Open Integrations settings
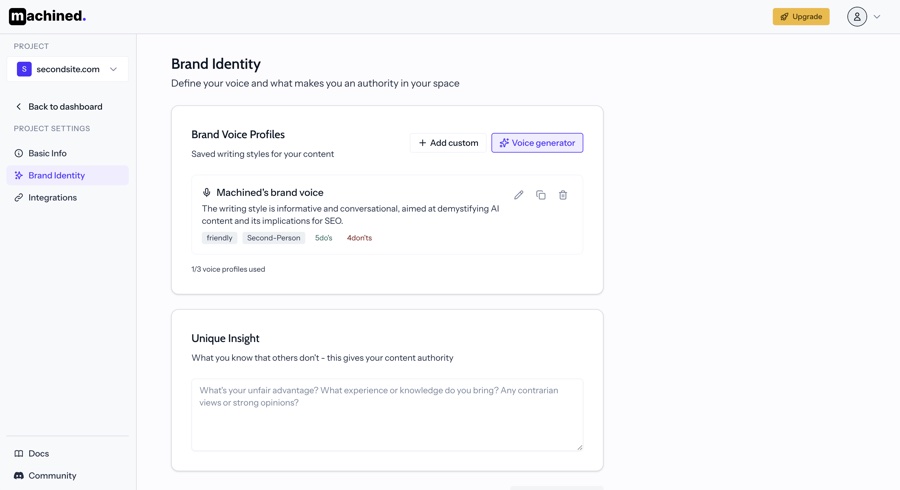The image size is (900, 490). pyautogui.click(x=68, y=197)
